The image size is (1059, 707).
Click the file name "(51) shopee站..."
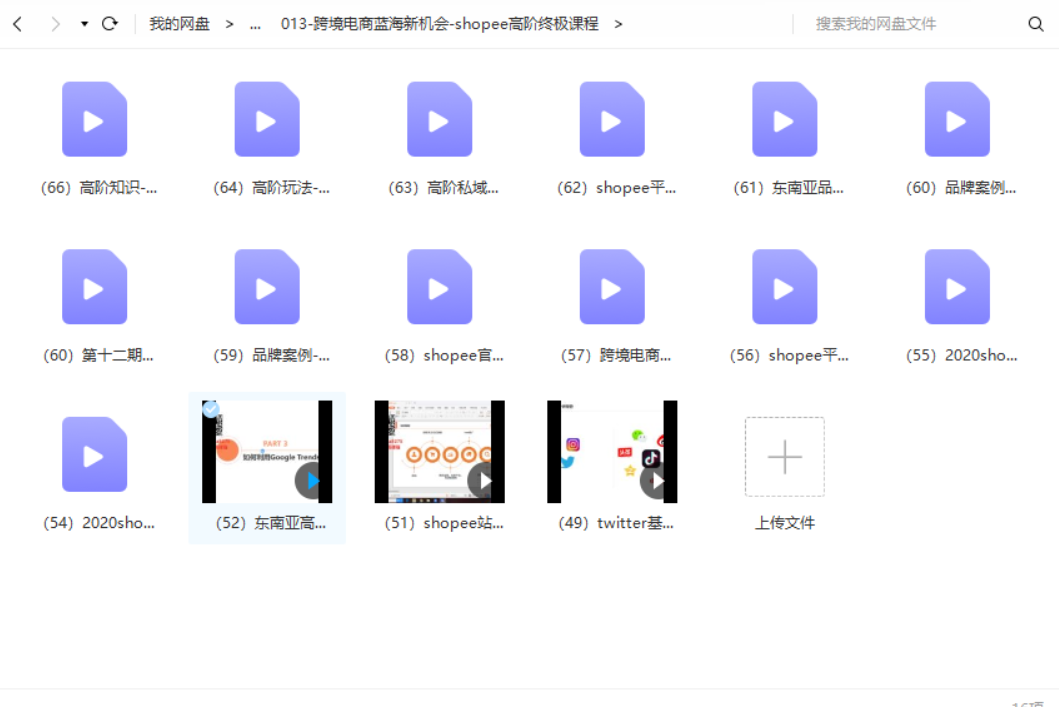pos(444,523)
